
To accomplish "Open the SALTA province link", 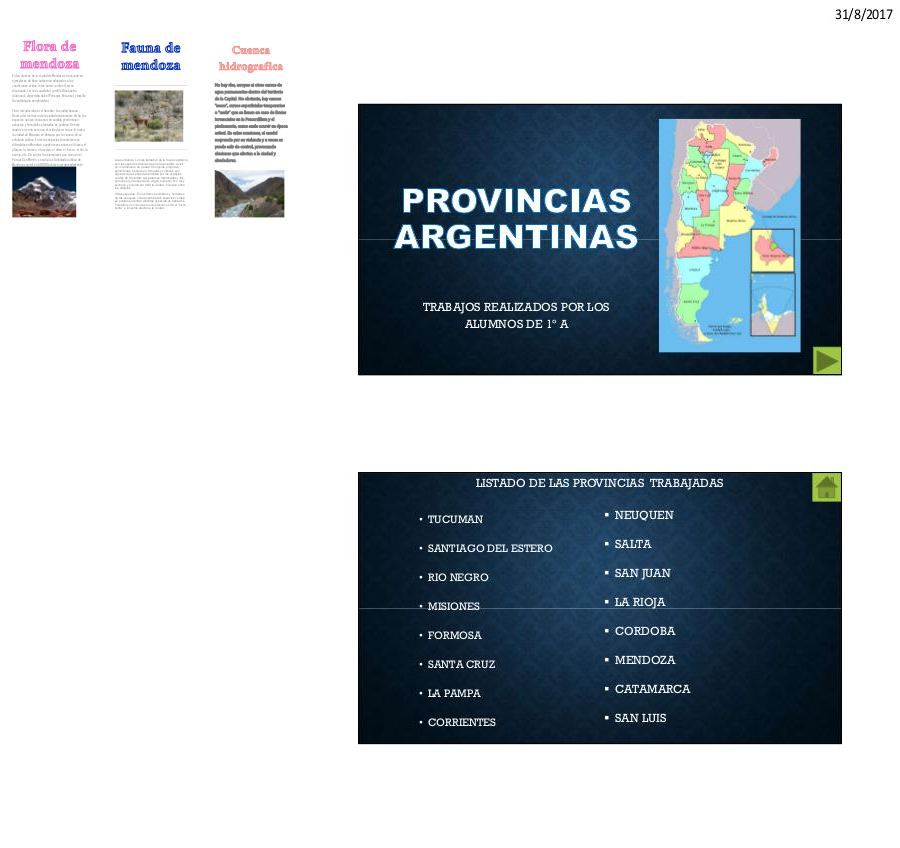I will pos(632,544).
